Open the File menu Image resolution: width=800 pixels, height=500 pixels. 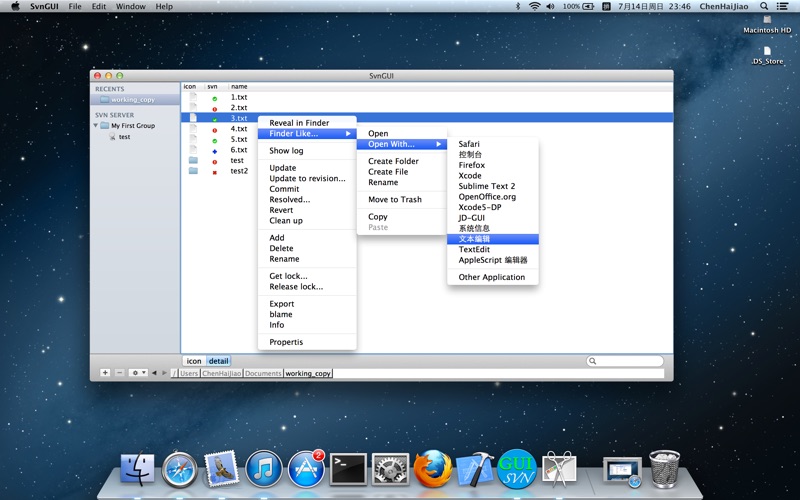click(75, 6)
